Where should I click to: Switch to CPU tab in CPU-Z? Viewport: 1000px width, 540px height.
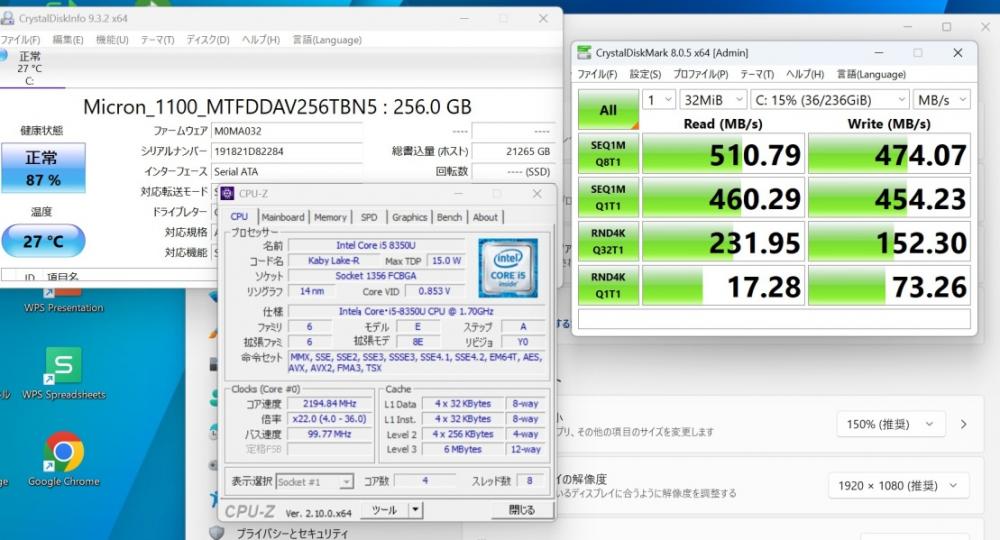(x=239, y=217)
